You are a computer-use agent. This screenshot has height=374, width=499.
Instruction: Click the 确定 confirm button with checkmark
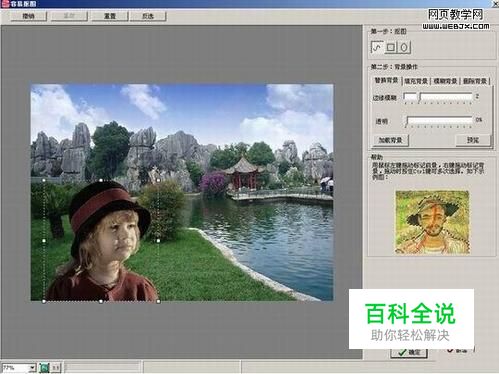click(409, 353)
